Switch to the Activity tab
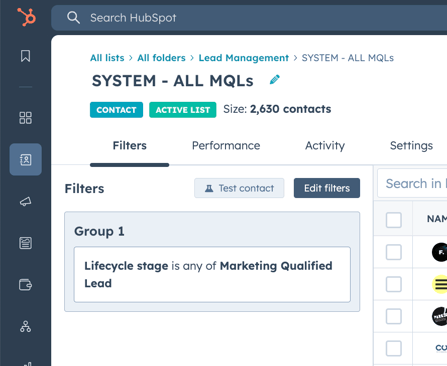The width and height of the screenshot is (447, 366). [x=325, y=146]
